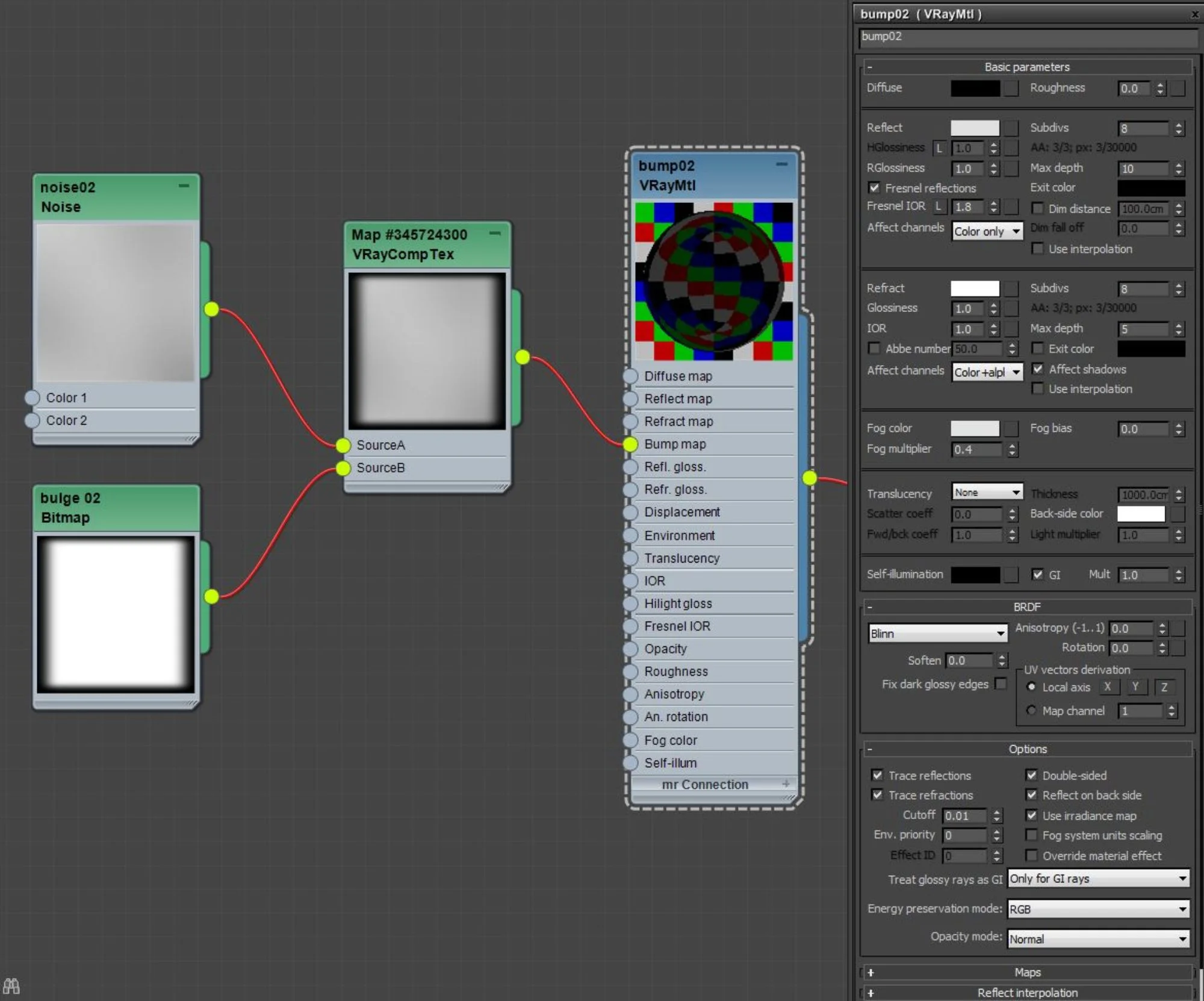Open the Fog color swatch
The width and height of the screenshot is (1204, 1001).
click(x=975, y=428)
